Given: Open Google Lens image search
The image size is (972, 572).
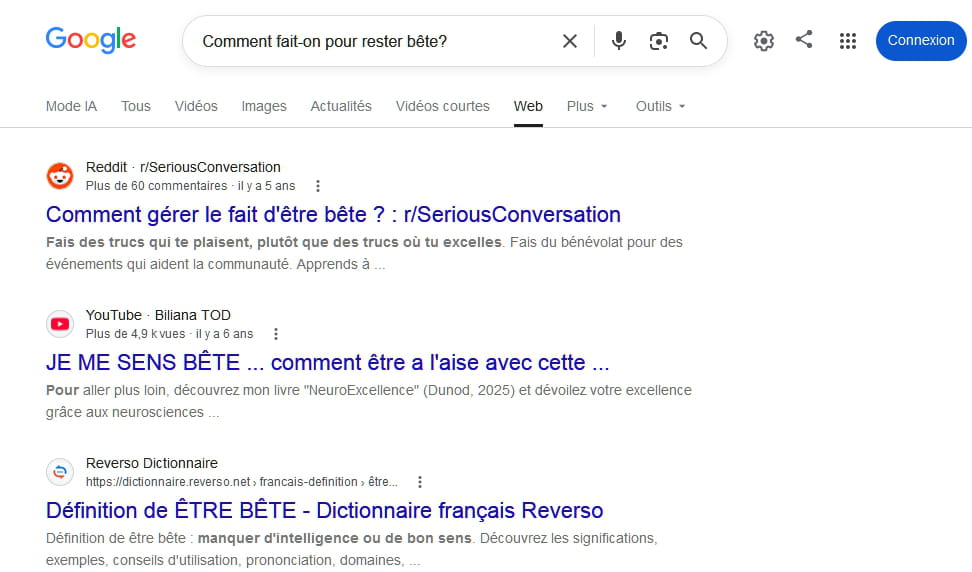Looking at the screenshot, I should 658,41.
